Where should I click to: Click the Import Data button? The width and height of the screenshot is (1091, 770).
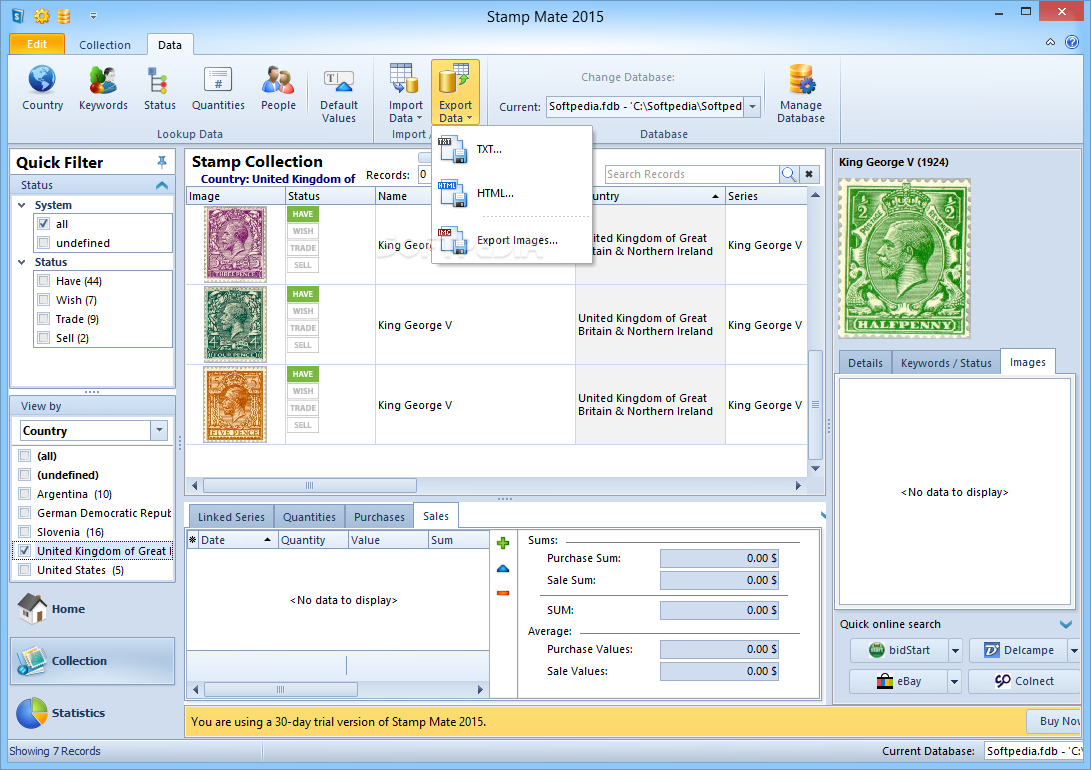click(x=405, y=93)
